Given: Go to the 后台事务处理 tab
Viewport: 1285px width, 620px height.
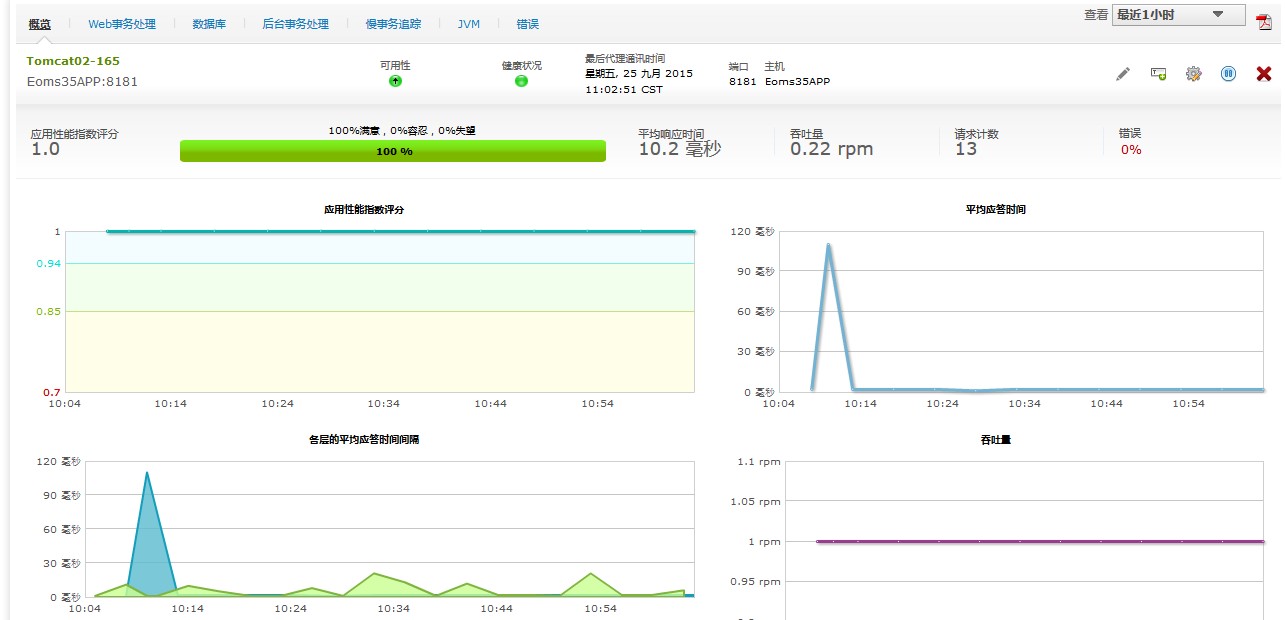Looking at the screenshot, I should pyautogui.click(x=295, y=24).
